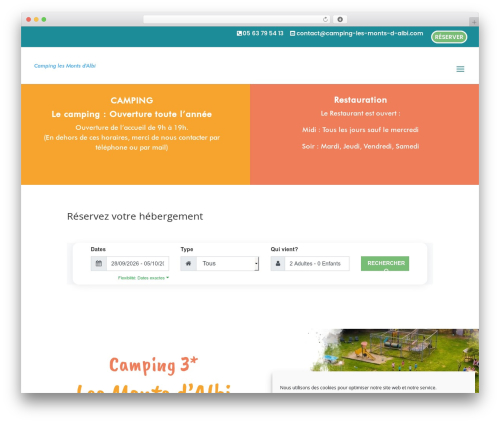Click the Restauration heading in coral panel

(x=360, y=100)
